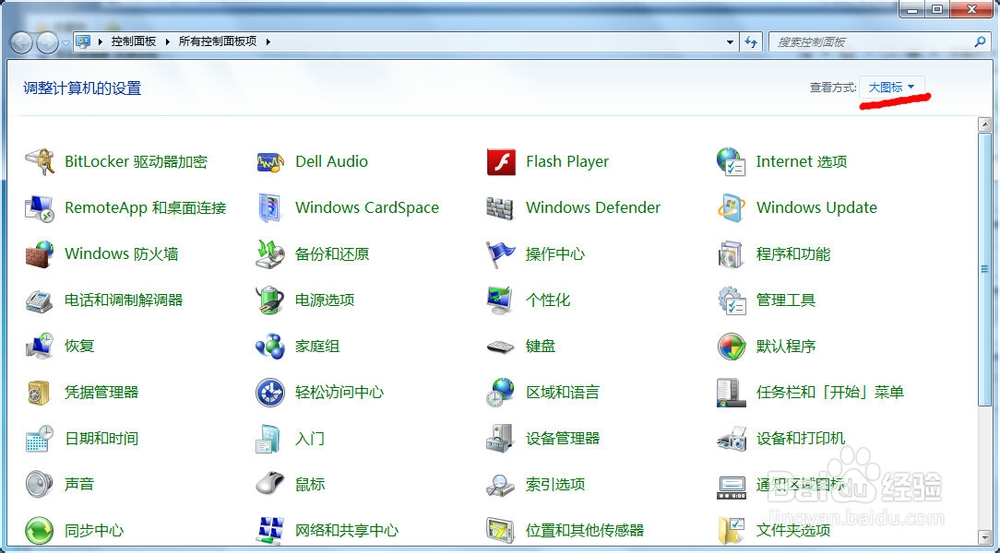Expand the arrow after 所有控制面板项 breadcrumb
1000x553 pixels.
pos(268,41)
